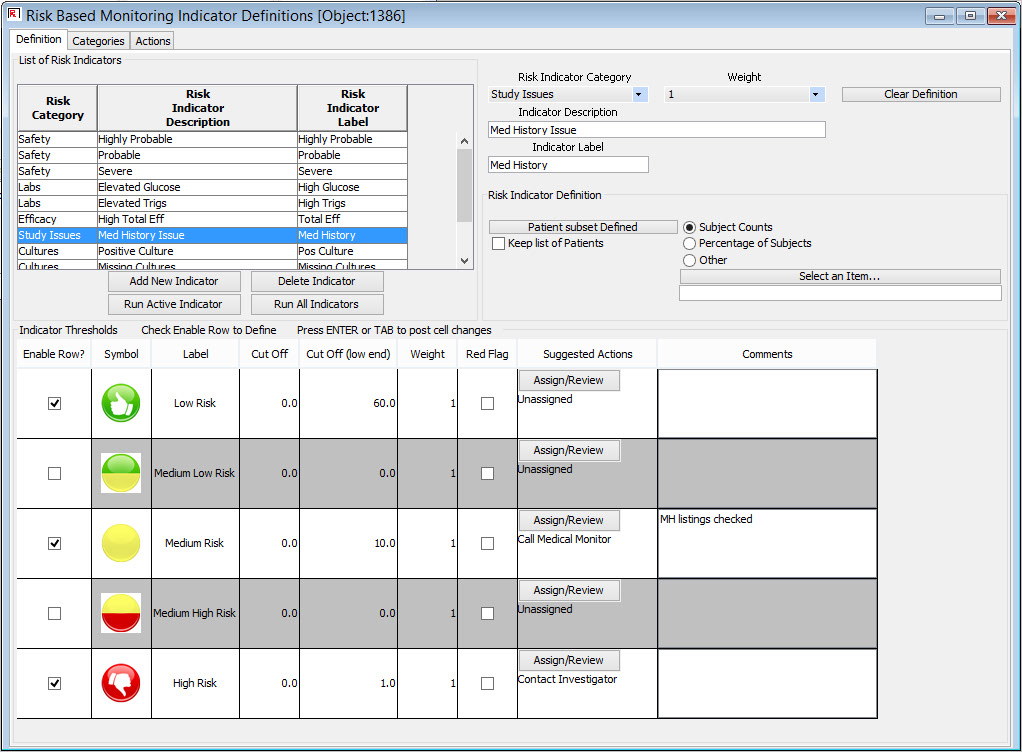Click the empty field below Select an Item
The image size is (1022, 752).
click(840, 293)
